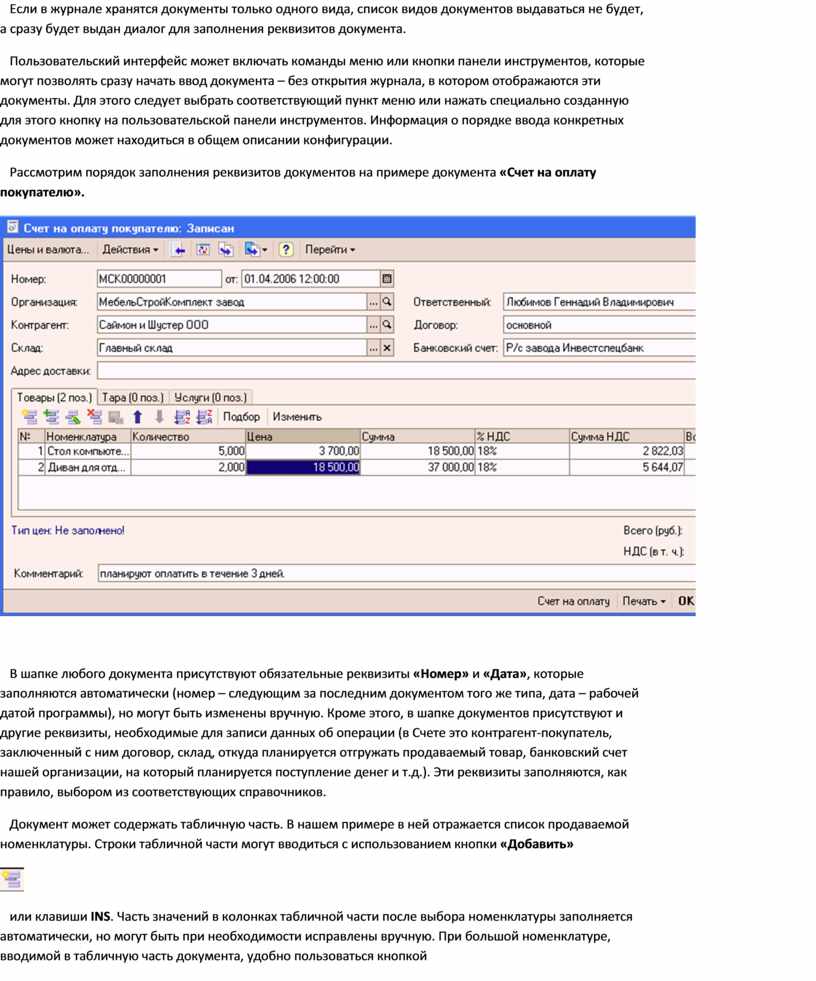Click the Комментарий input field
This screenshot has width=816, height=981.
397,573
